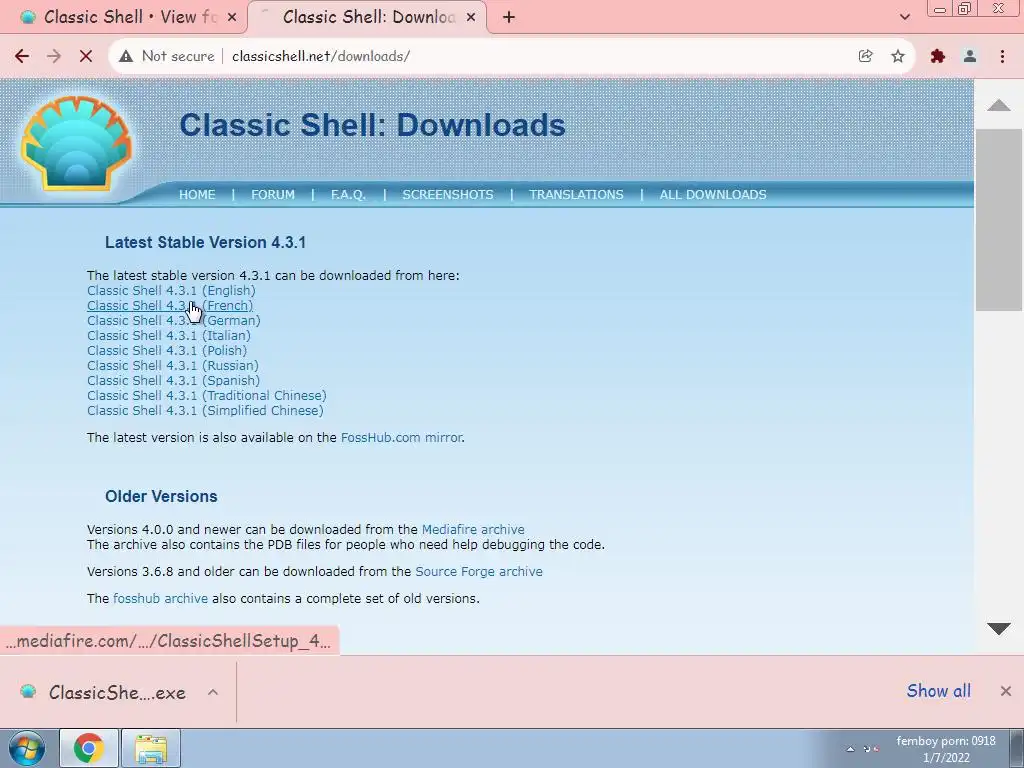Click the taskbar clock and date
The height and width of the screenshot is (768, 1024).
tap(946, 749)
